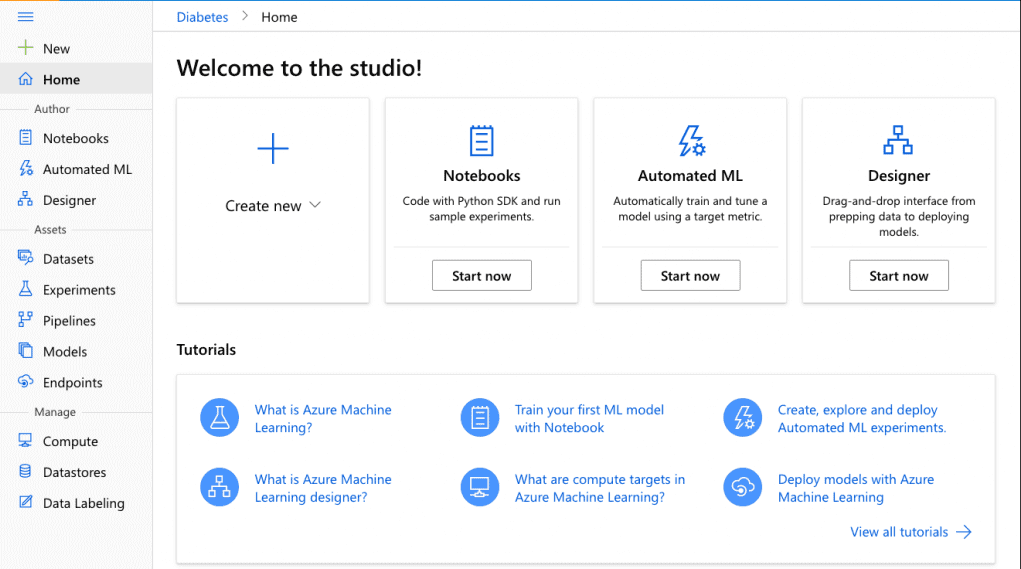Collapse the hamburger navigation menu
The image size is (1021, 569).
(x=26, y=17)
